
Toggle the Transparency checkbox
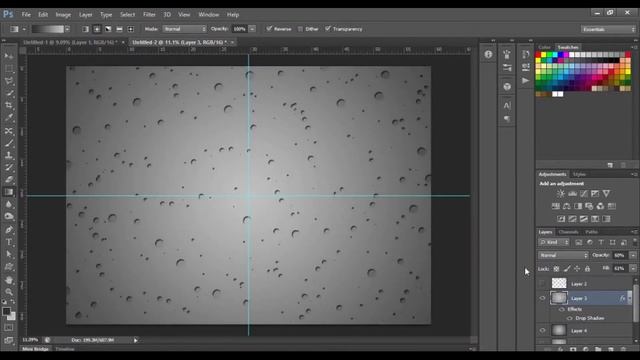[x=328, y=29]
